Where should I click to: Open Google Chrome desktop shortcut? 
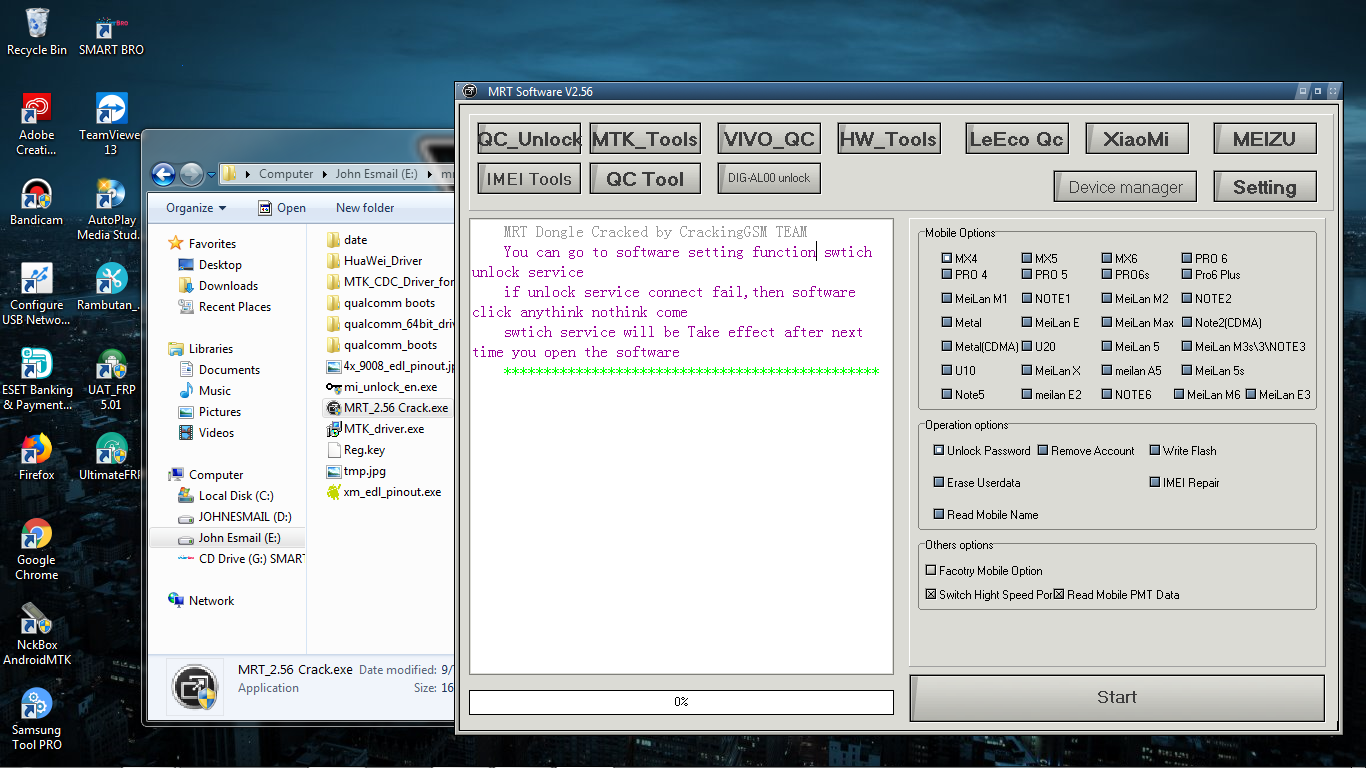tap(37, 549)
